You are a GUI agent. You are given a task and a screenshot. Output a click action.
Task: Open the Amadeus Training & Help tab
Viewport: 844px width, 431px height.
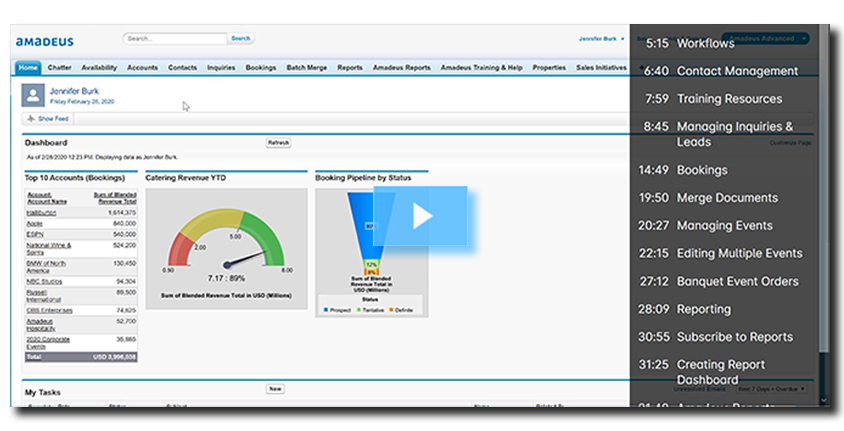click(x=481, y=68)
